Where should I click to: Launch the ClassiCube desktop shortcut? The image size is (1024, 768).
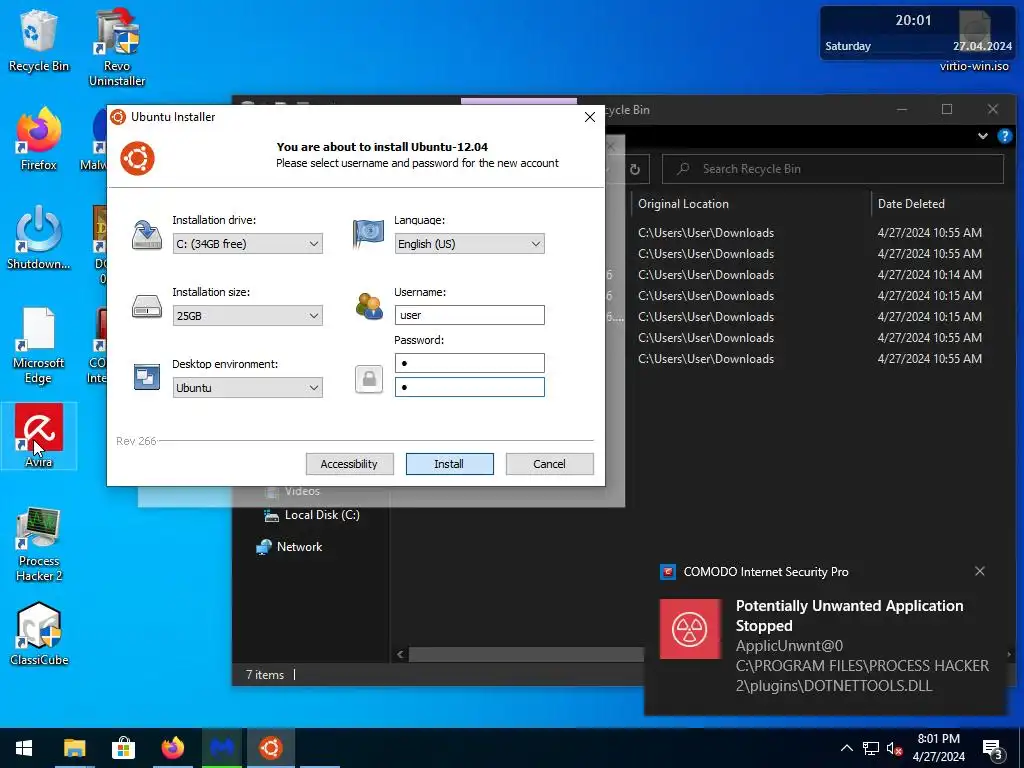tap(39, 633)
